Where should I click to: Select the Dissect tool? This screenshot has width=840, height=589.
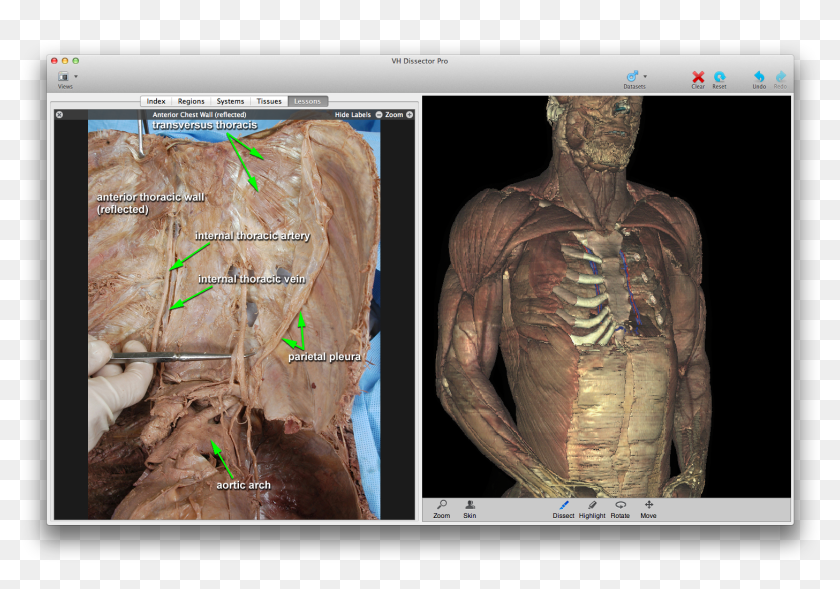point(563,509)
